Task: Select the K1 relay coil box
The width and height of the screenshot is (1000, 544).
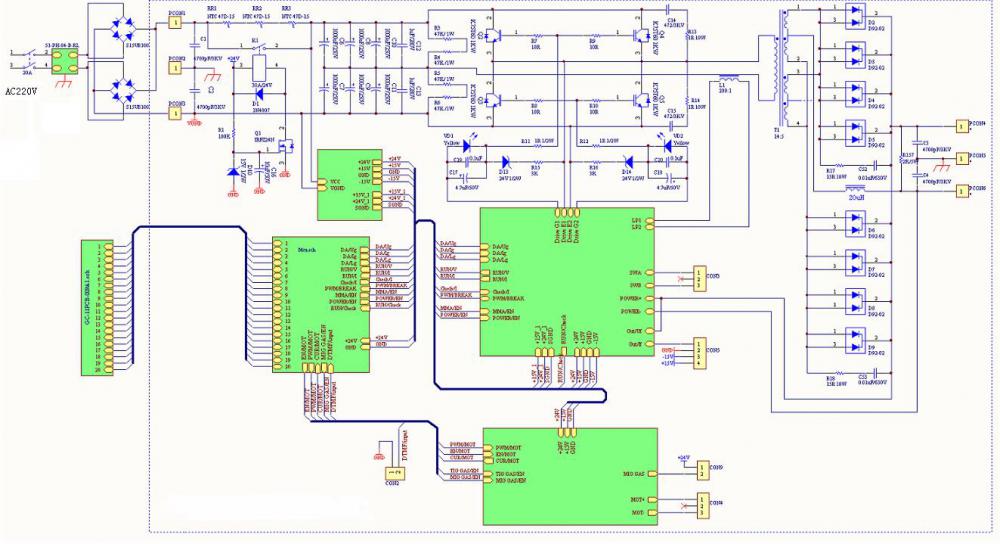Action: click(260, 66)
